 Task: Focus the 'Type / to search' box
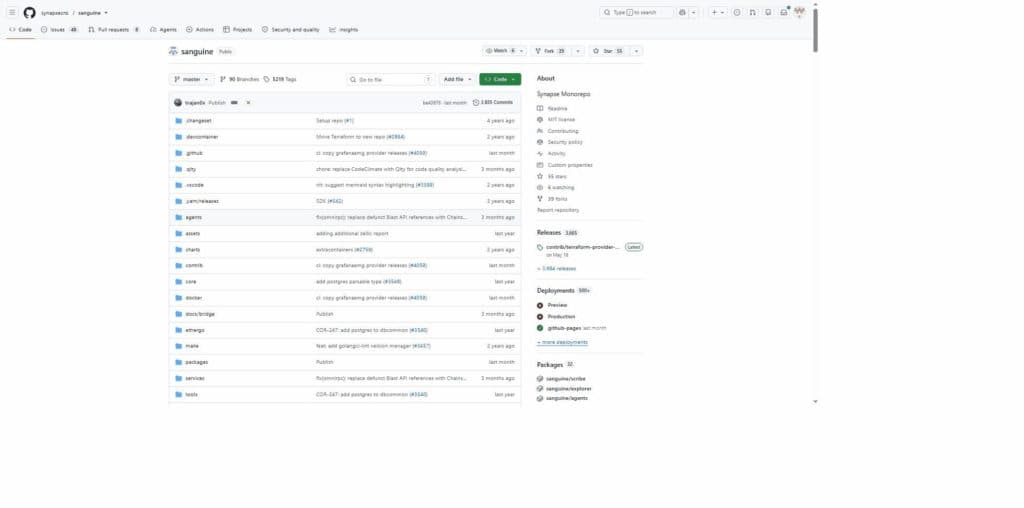pos(637,12)
